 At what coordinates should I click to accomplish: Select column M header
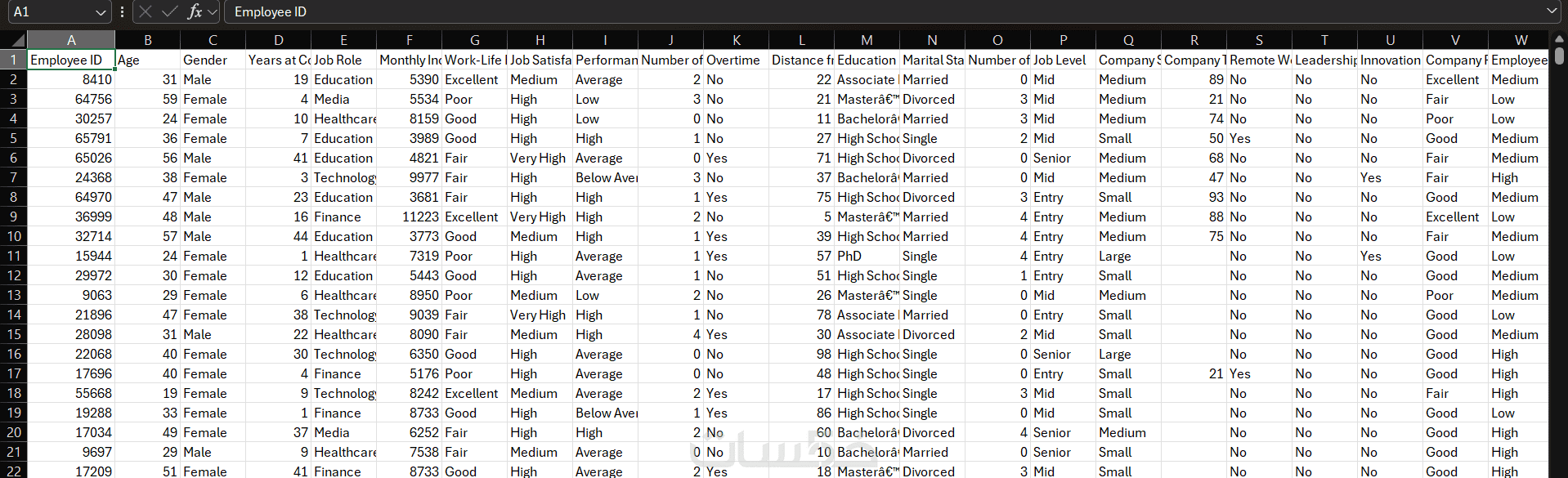pos(867,40)
